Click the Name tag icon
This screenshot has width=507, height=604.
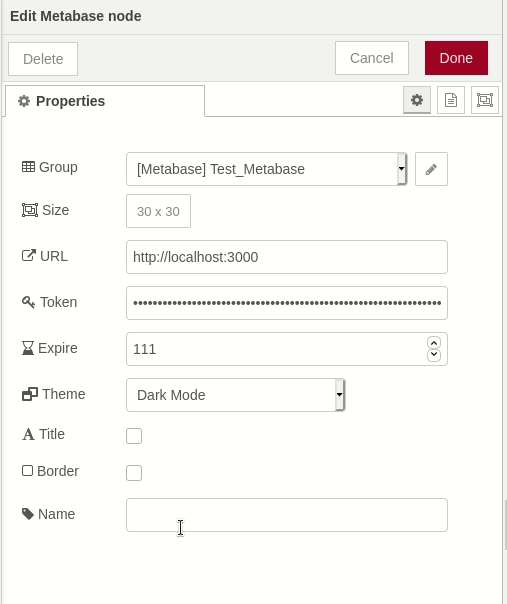click(28, 514)
